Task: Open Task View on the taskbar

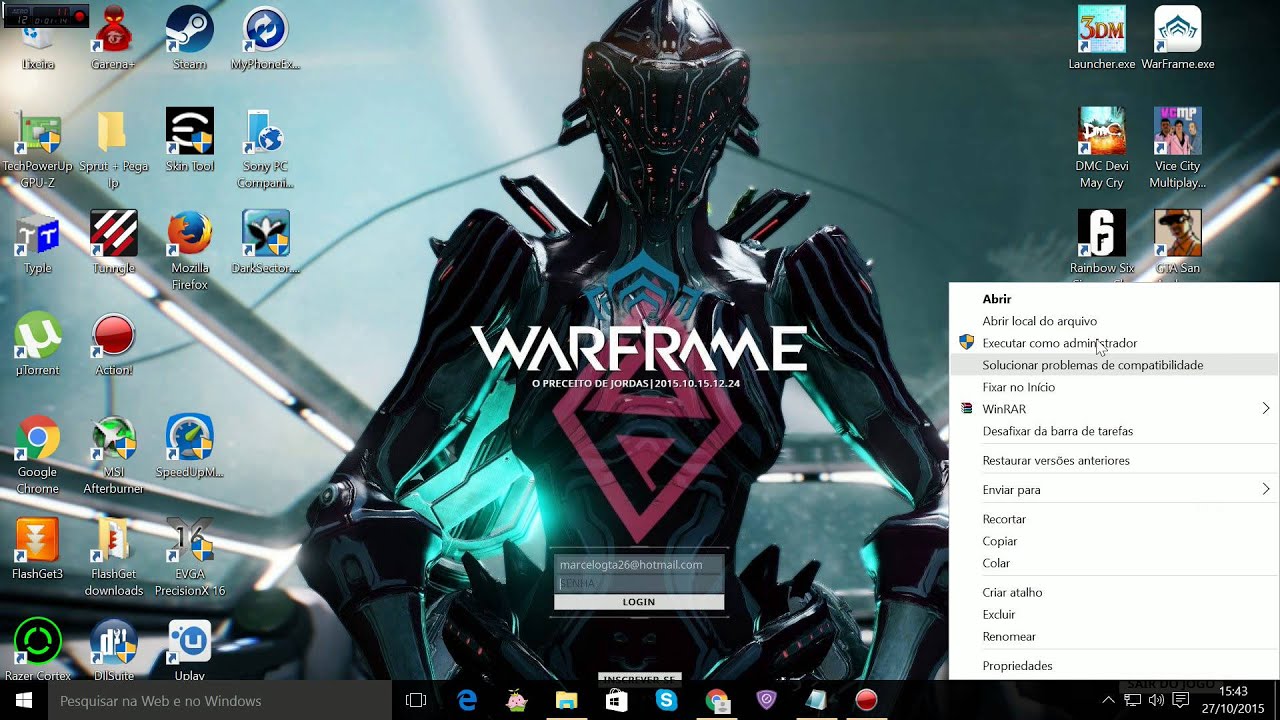Action: 416,700
